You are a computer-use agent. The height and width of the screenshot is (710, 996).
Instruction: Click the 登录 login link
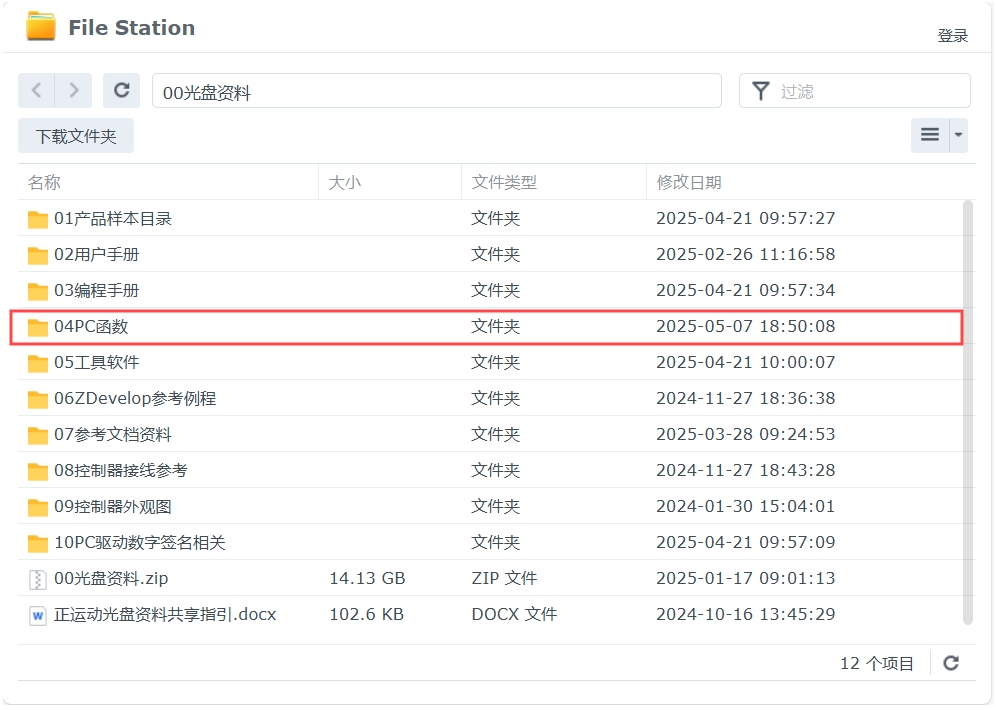tap(952, 36)
